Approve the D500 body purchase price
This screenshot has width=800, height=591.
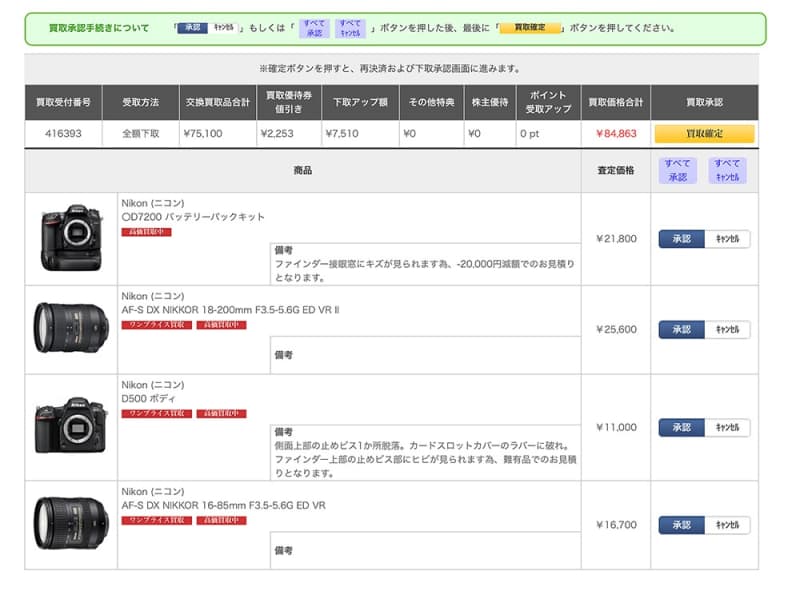pyautogui.click(x=681, y=427)
